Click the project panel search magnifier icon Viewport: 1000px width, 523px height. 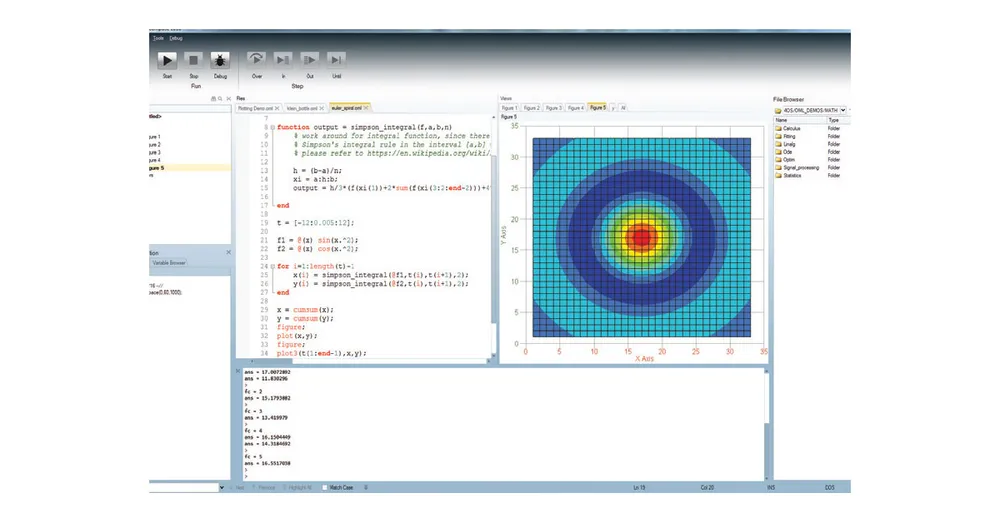[x=220, y=99]
